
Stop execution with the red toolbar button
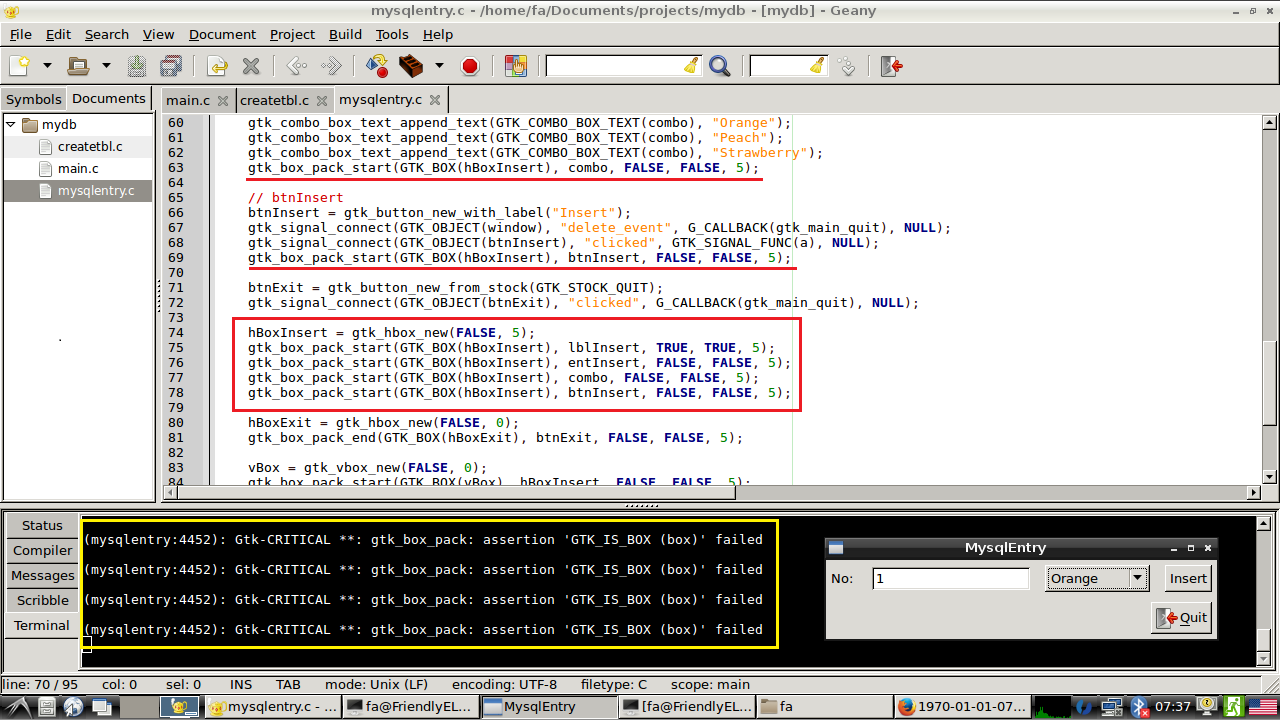(x=470, y=66)
